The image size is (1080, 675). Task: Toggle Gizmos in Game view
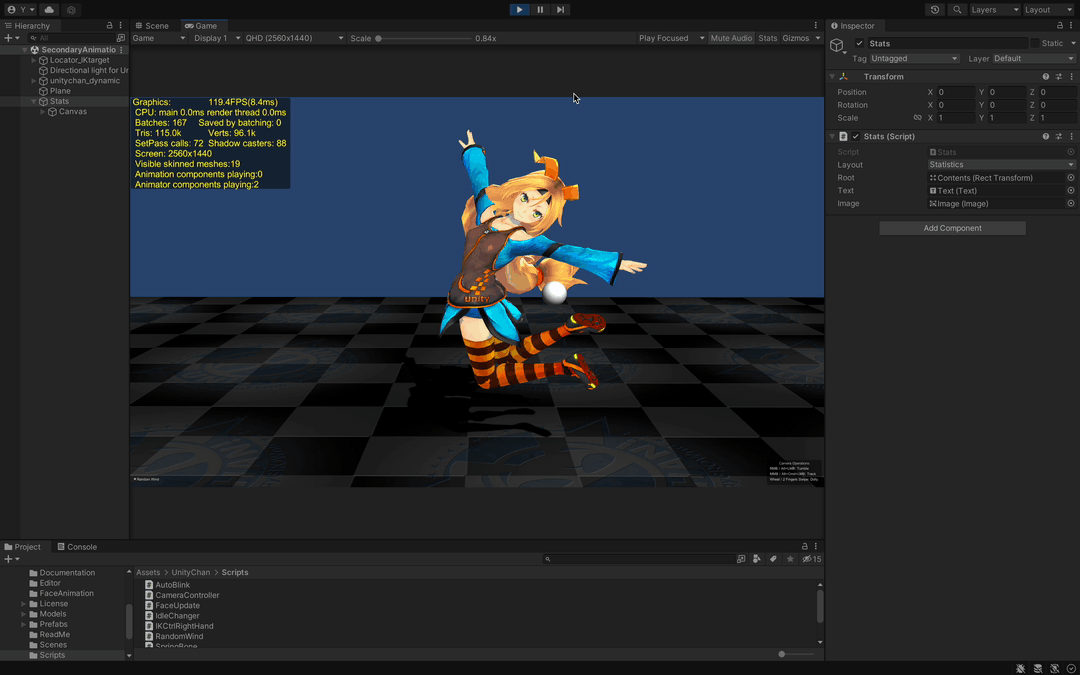click(x=796, y=38)
